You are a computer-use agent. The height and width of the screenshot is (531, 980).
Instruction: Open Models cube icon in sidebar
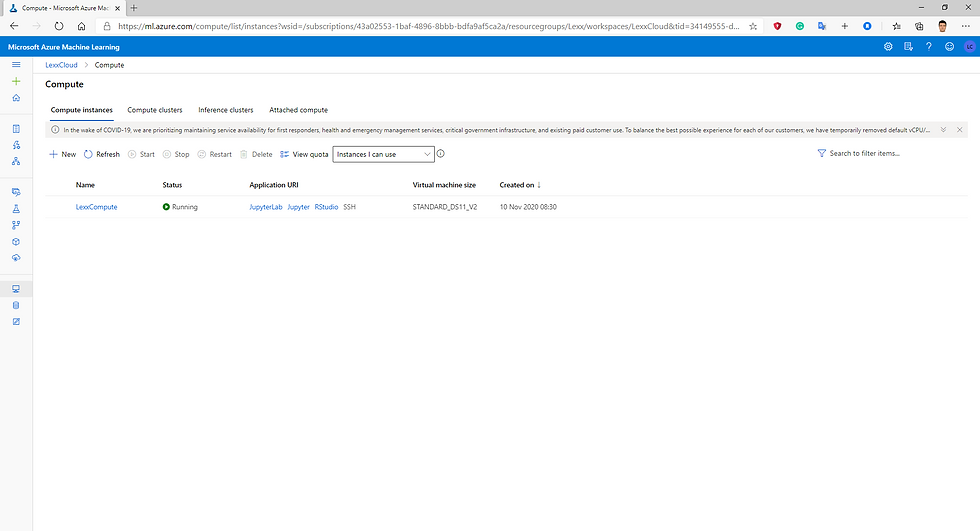pyautogui.click(x=16, y=241)
